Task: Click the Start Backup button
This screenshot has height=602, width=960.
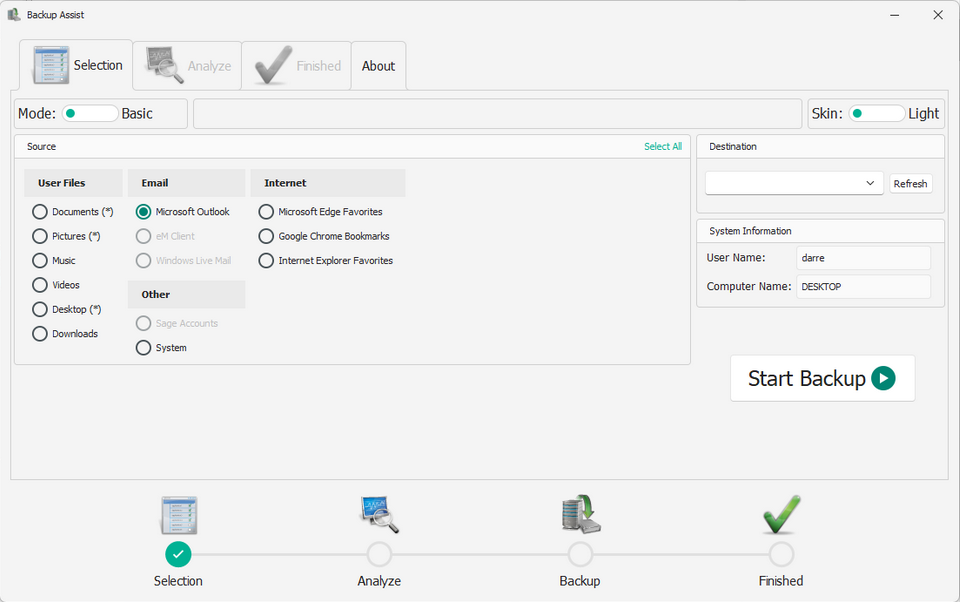Action: click(x=822, y=378)
